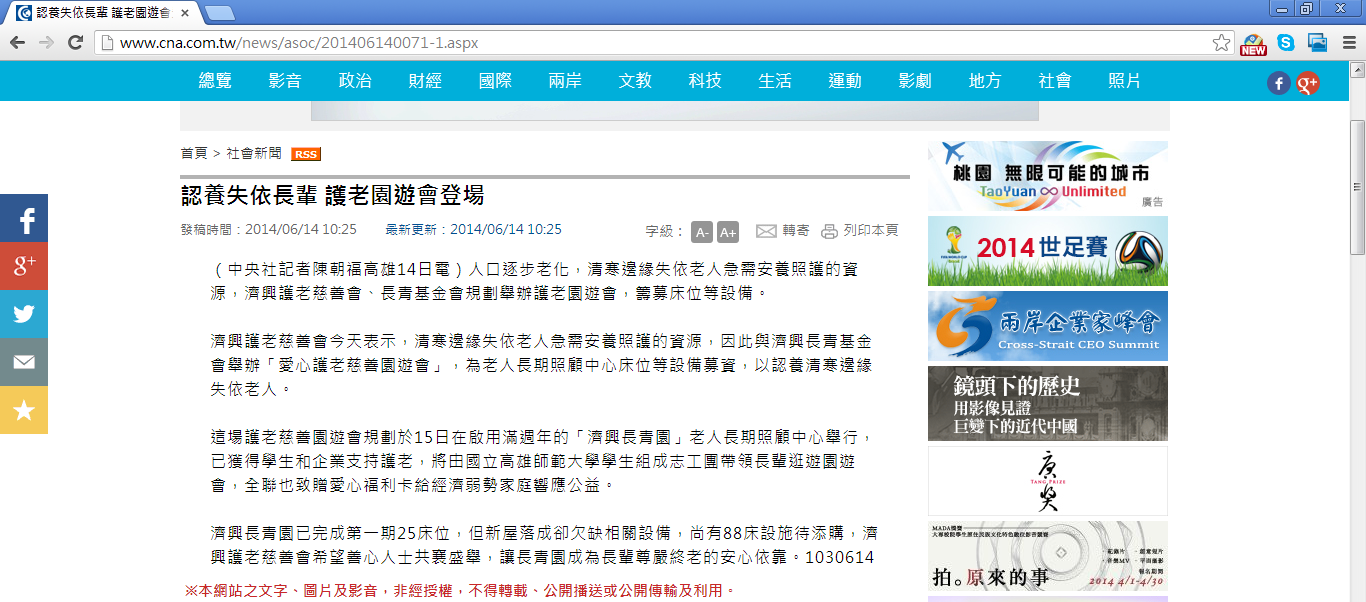Click the URL address bar
1366x602 pixels.
point(650,43)
